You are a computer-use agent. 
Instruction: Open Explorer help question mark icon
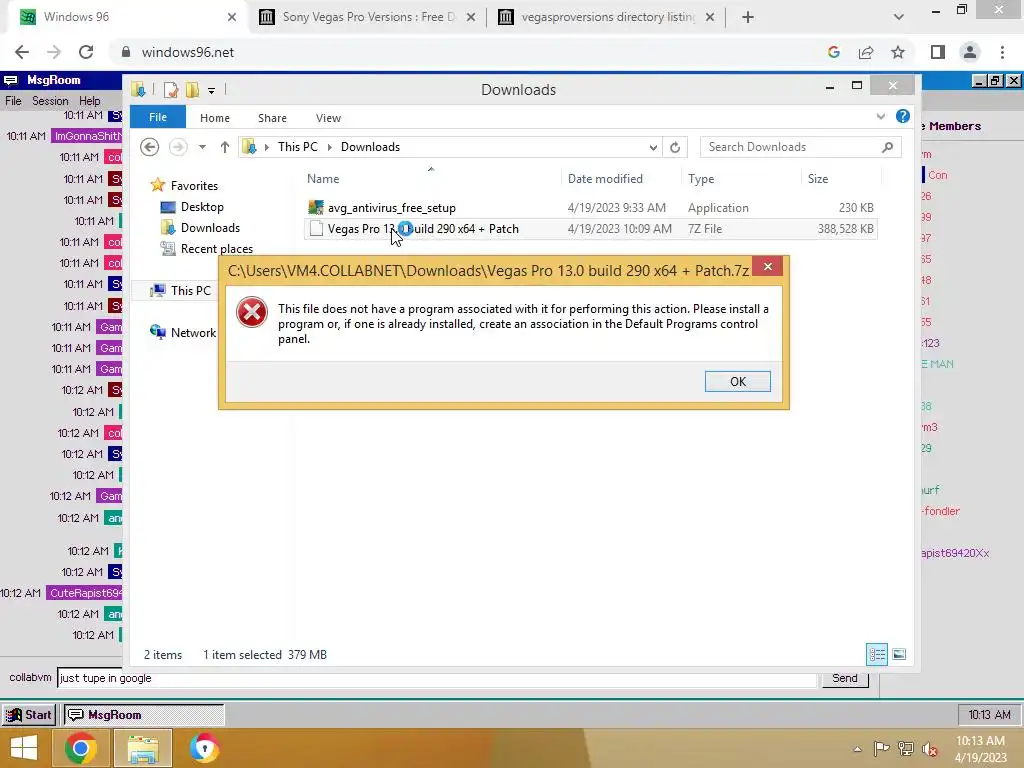pos(903,116)
